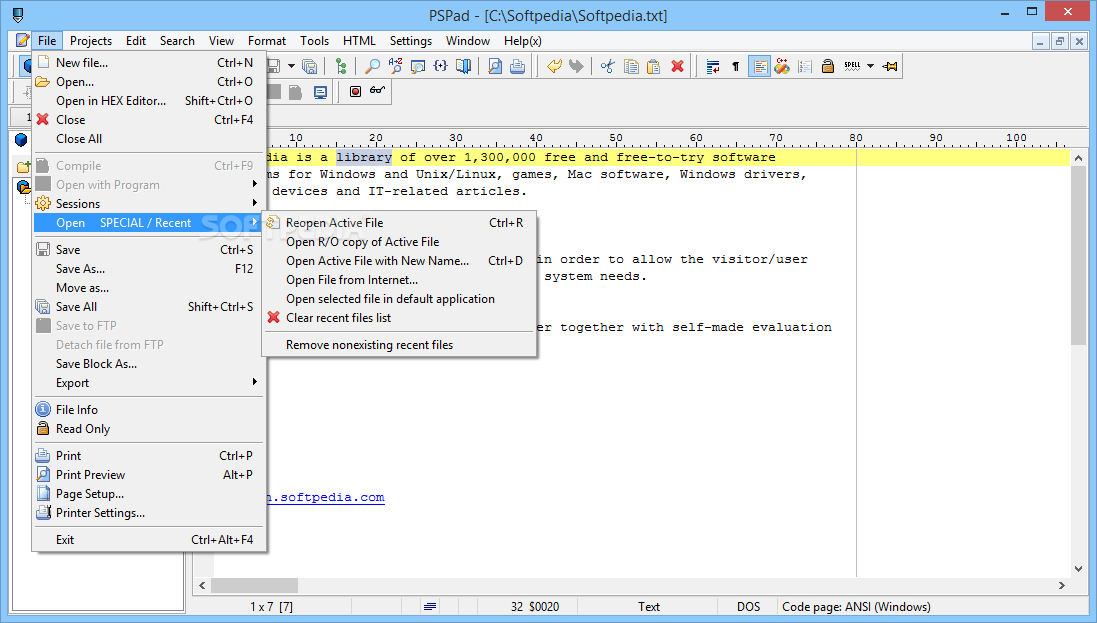
Task: Click the horizontal scrollbar thumb
Action: tap(254, 585)
